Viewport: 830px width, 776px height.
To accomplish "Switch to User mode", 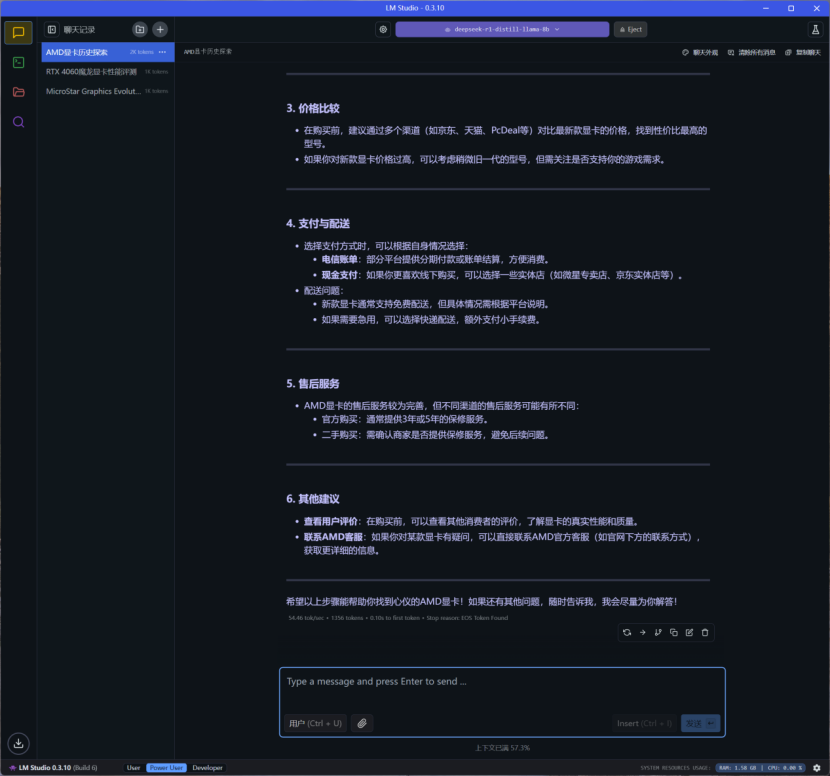I will point(133,768).
